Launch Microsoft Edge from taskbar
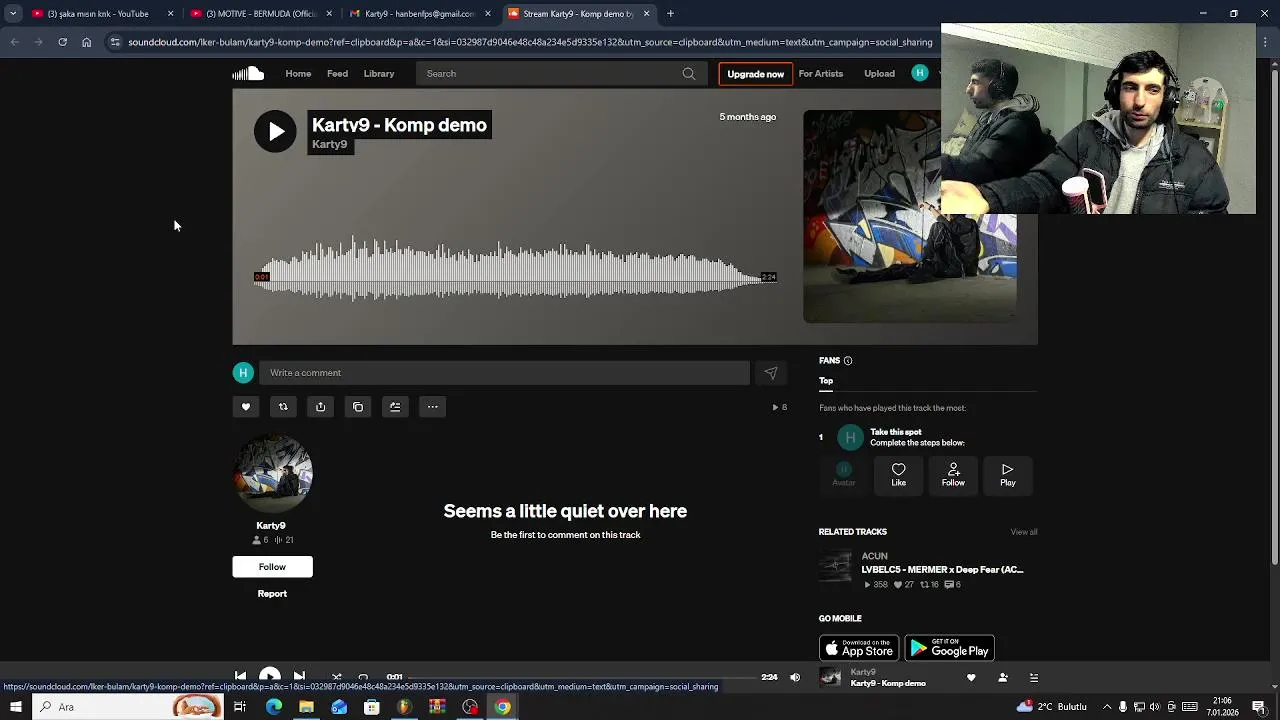Viewport: 1280px width, 720px height. point(273,707)
